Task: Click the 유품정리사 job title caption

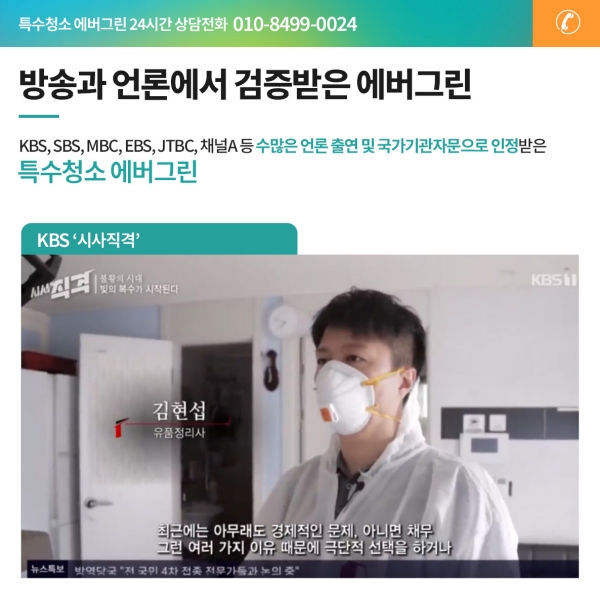Action: click(179, 433)
